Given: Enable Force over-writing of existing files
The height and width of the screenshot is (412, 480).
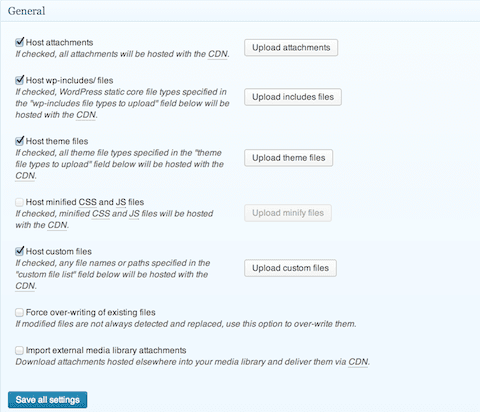Looking at the screenshot, I should [19, 312].
